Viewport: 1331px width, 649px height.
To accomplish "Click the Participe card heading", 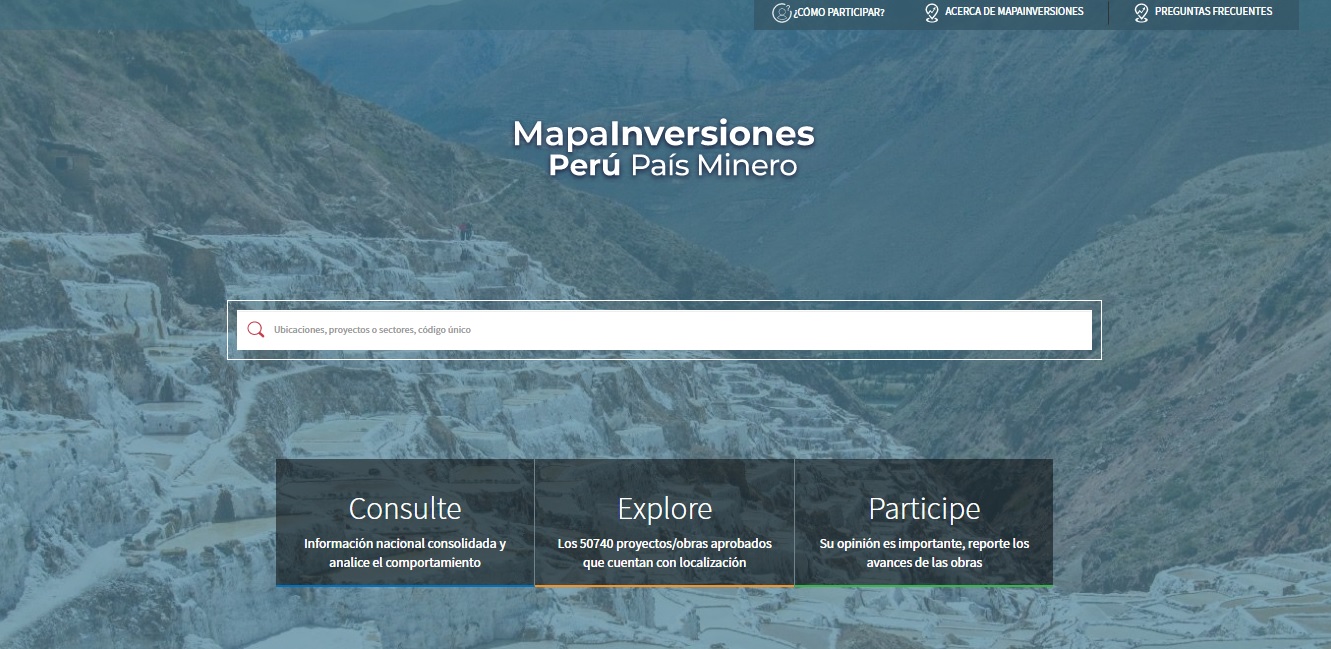I will click(924, 508).
